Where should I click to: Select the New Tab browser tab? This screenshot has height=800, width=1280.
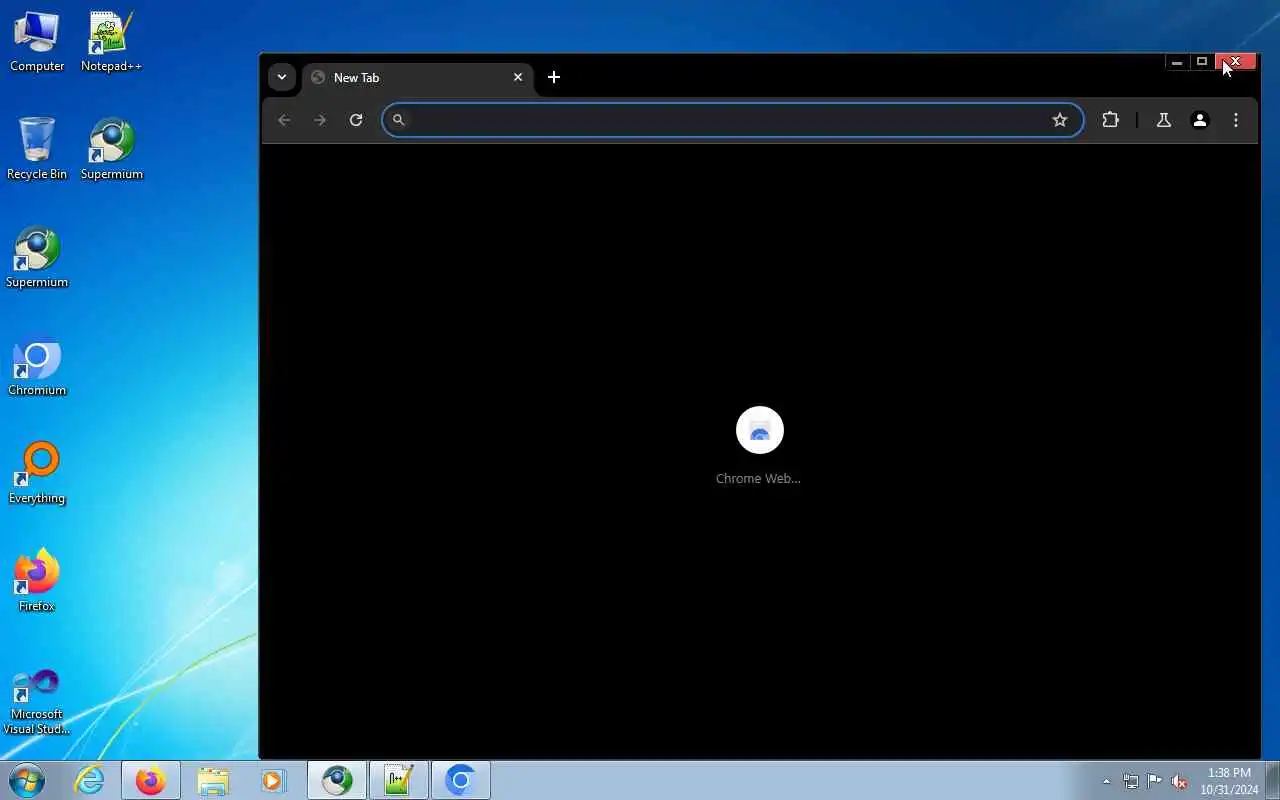pos(417,77)
